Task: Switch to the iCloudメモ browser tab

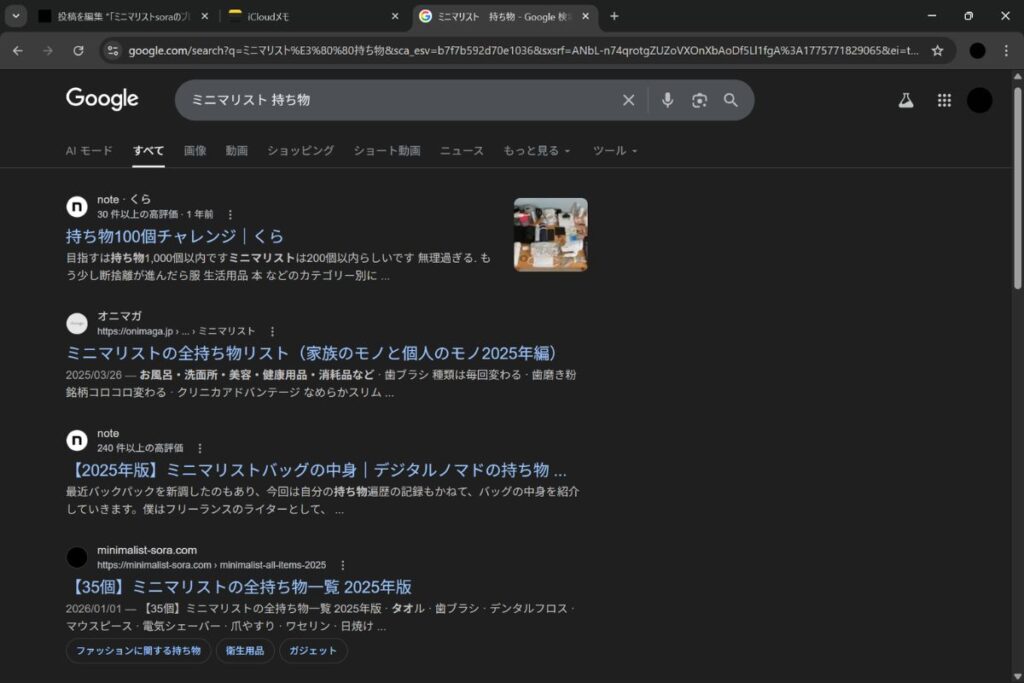Action: (310, 16)
